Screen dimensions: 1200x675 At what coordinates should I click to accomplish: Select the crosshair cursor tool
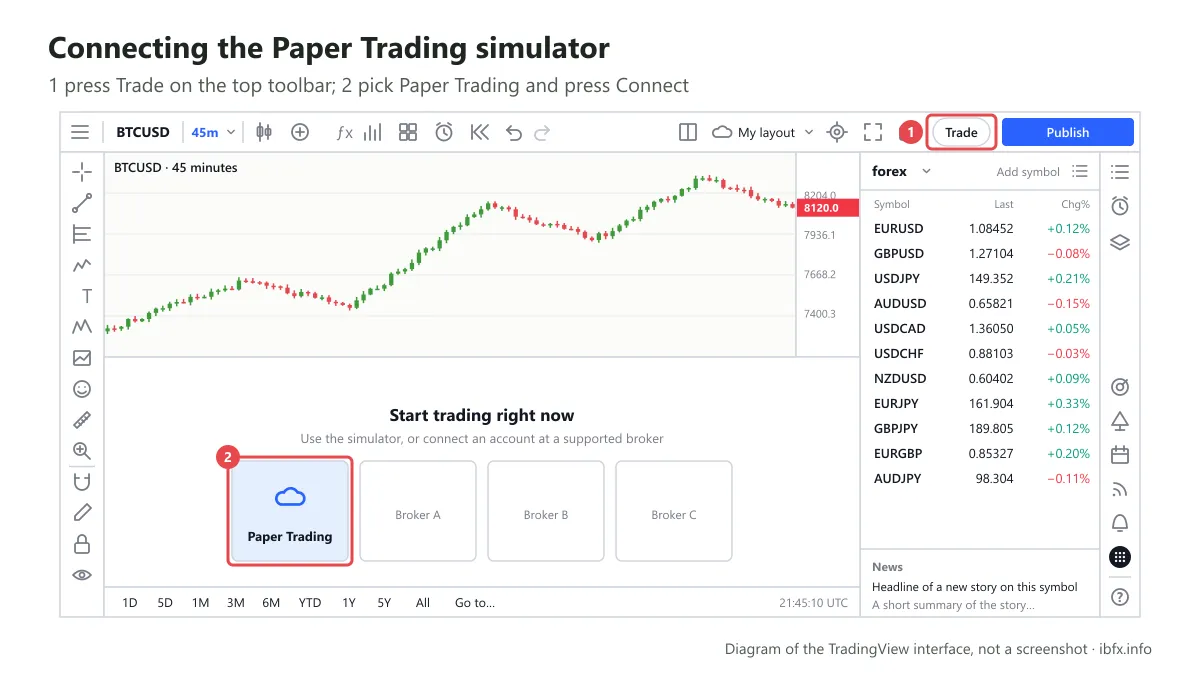pos(82,172)
